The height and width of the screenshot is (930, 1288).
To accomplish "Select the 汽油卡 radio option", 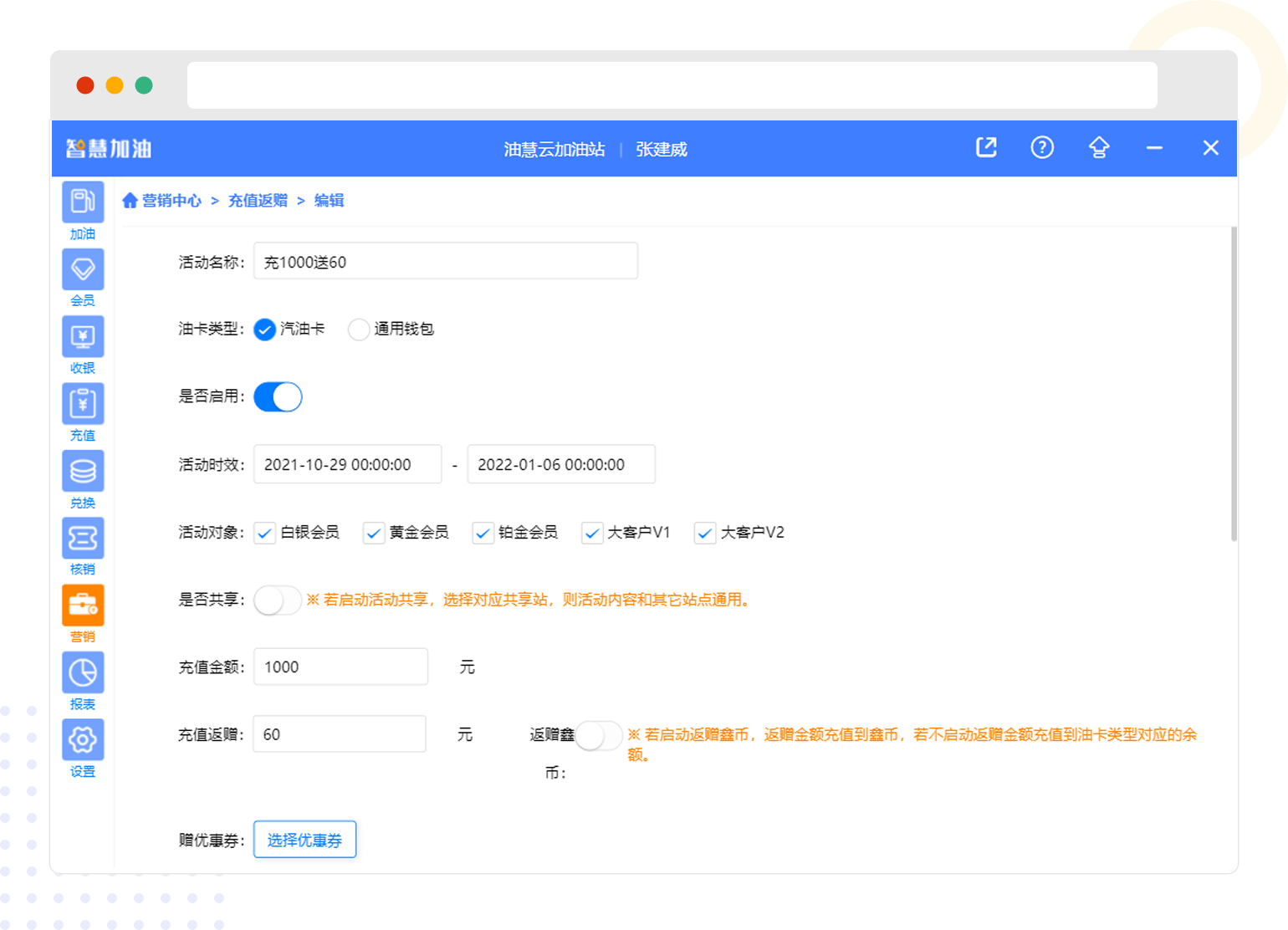I will 264,330.
